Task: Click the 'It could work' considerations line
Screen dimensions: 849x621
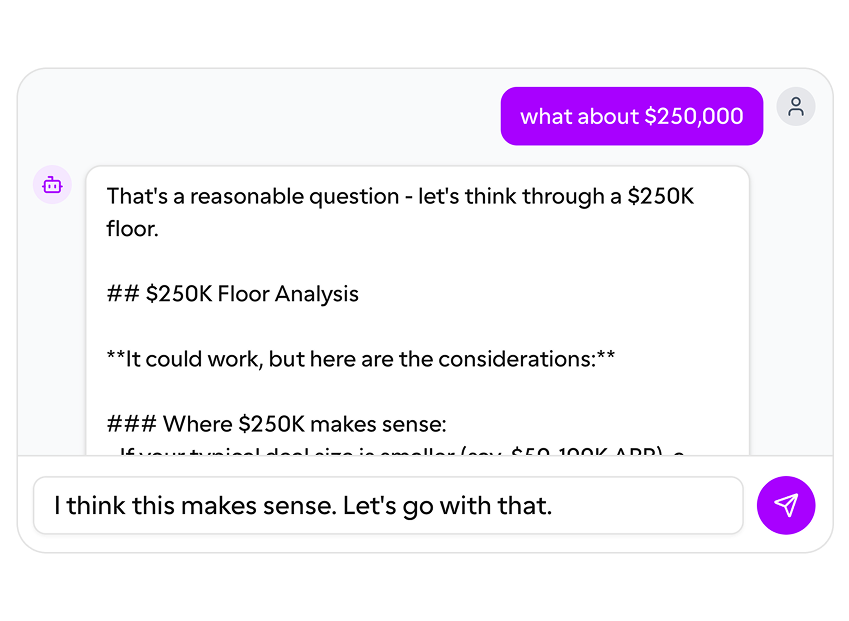Action: coord(360,359)
